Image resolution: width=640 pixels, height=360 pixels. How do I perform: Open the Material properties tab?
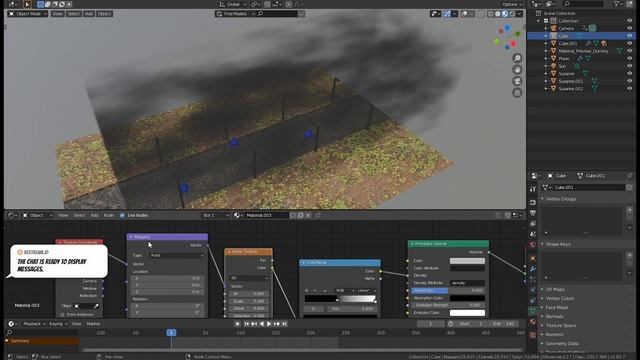[533, 322]
